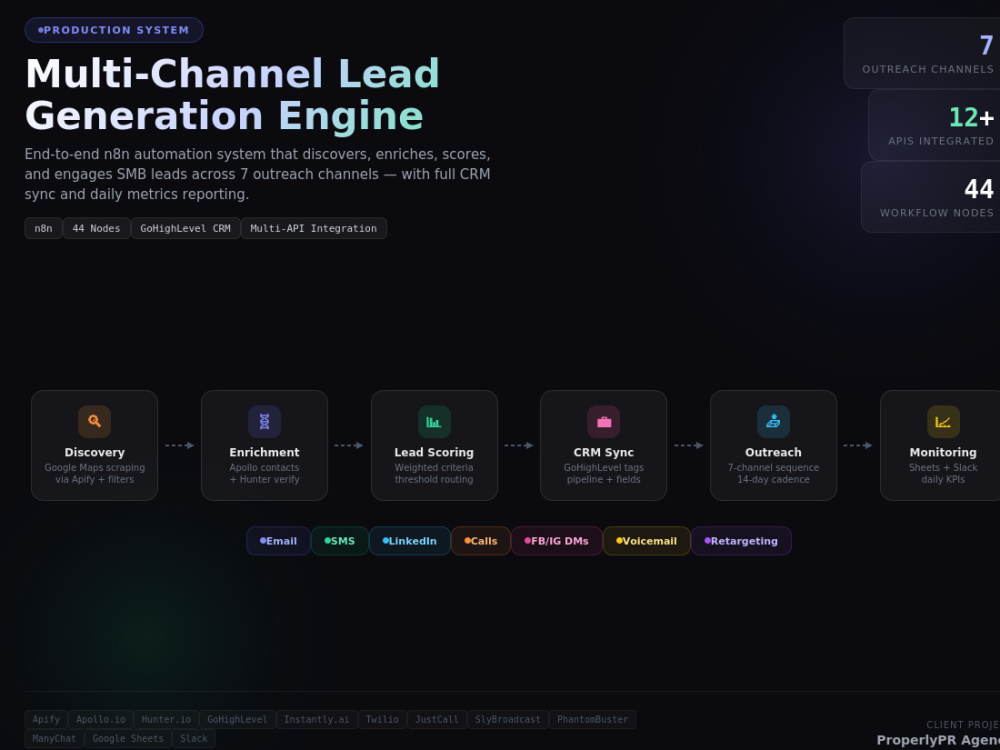Click the CRM Sync briefcase icon

click(x=603, y=422)
